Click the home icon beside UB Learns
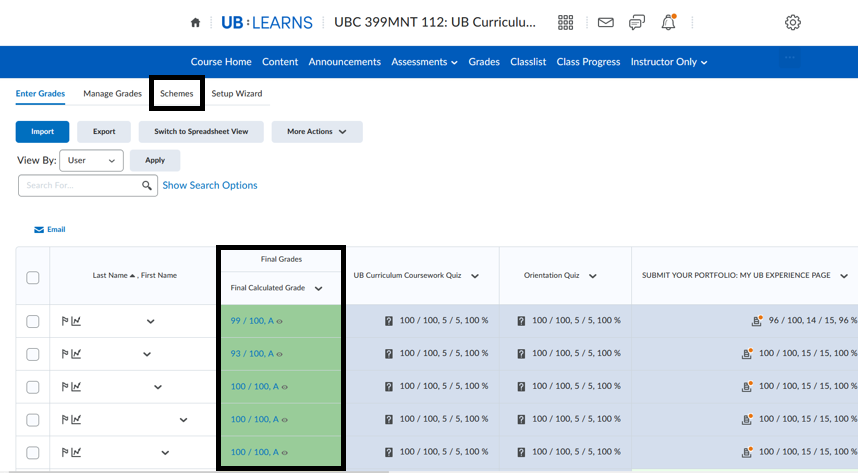This screenshot has width=858, height=473. (x=195, y=22)
